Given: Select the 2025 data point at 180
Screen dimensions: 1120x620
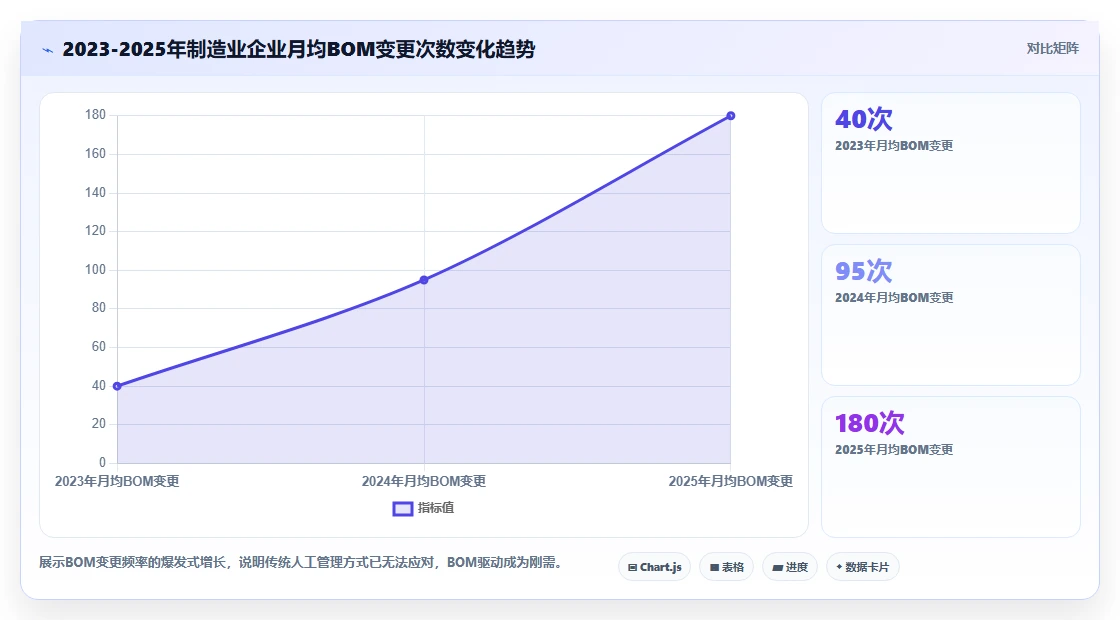Looking at the screenshot, I should click(x=731, y=116).
